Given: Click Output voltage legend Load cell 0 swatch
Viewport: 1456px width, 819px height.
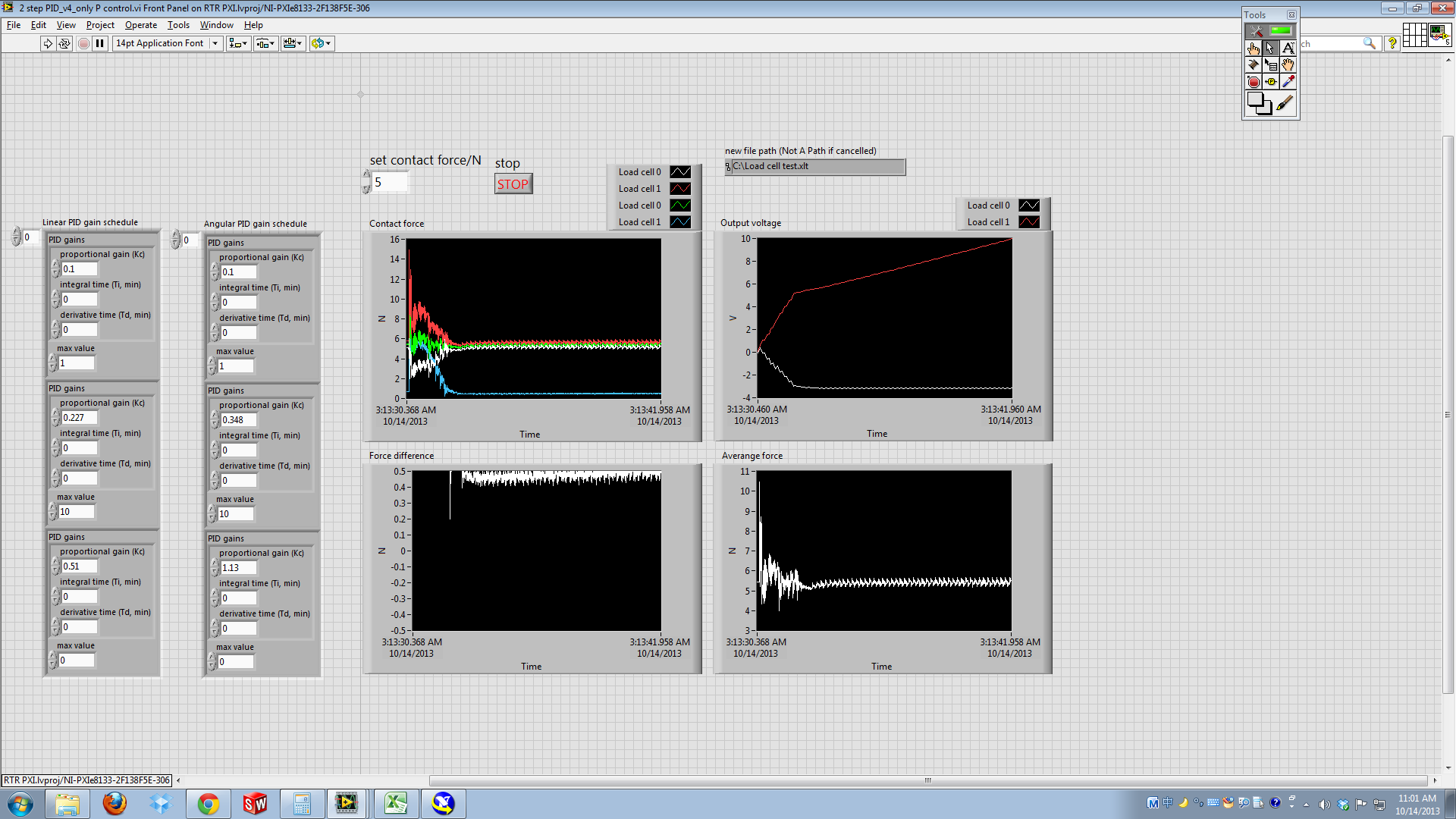Looking at the screenshot, I should (x=1029, y=206).
